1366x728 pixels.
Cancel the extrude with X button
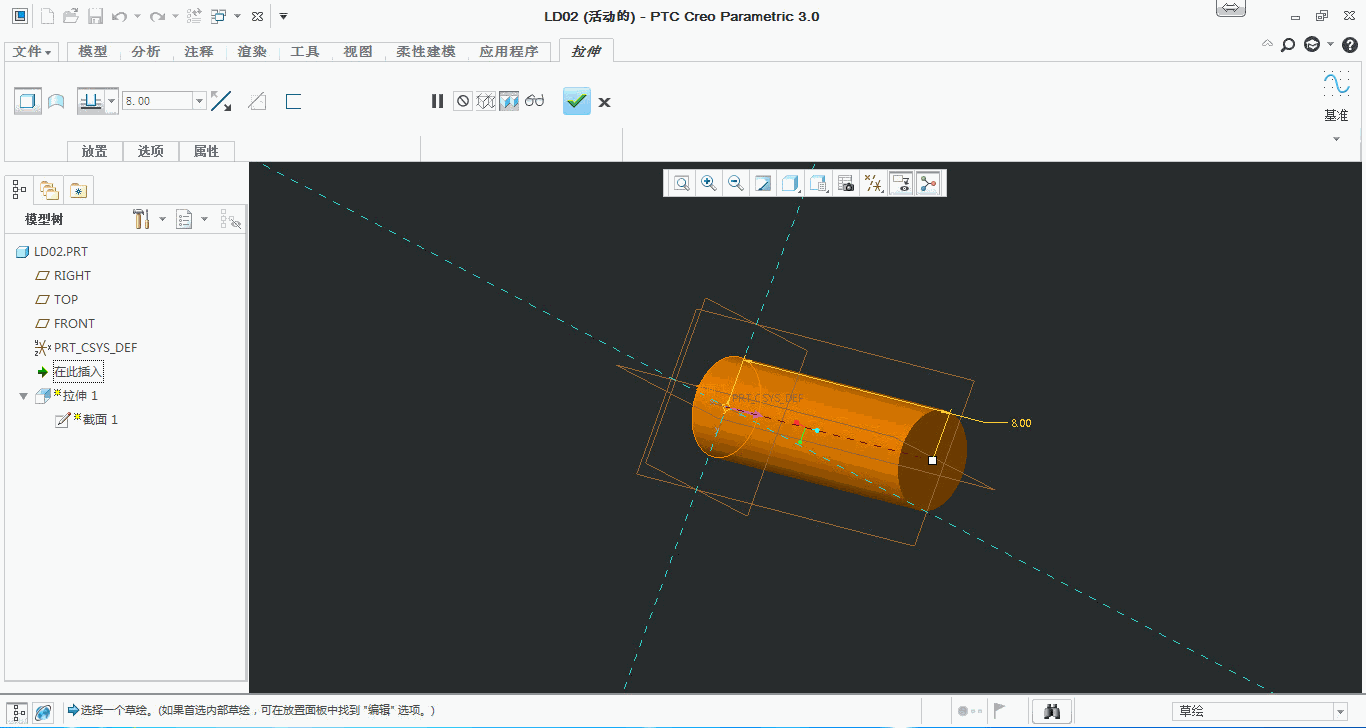tap(604, 102)
